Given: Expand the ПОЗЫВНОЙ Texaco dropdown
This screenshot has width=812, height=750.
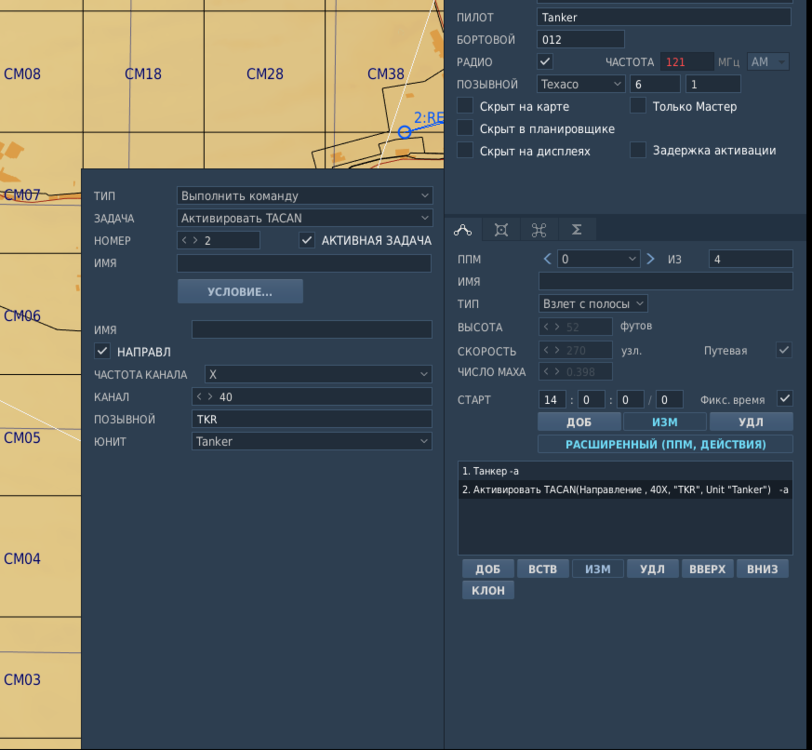Looking at the screenshot, I should click(581, 84).
